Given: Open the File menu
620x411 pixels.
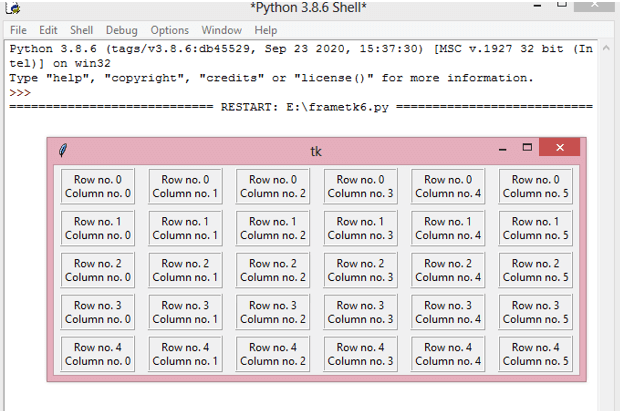Looking at the screenshot, I should pyautogui.click(x=18, y=30).
